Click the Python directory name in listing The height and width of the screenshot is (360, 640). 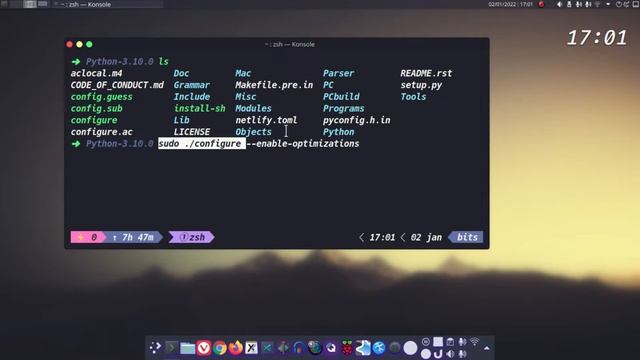(338, 132)
